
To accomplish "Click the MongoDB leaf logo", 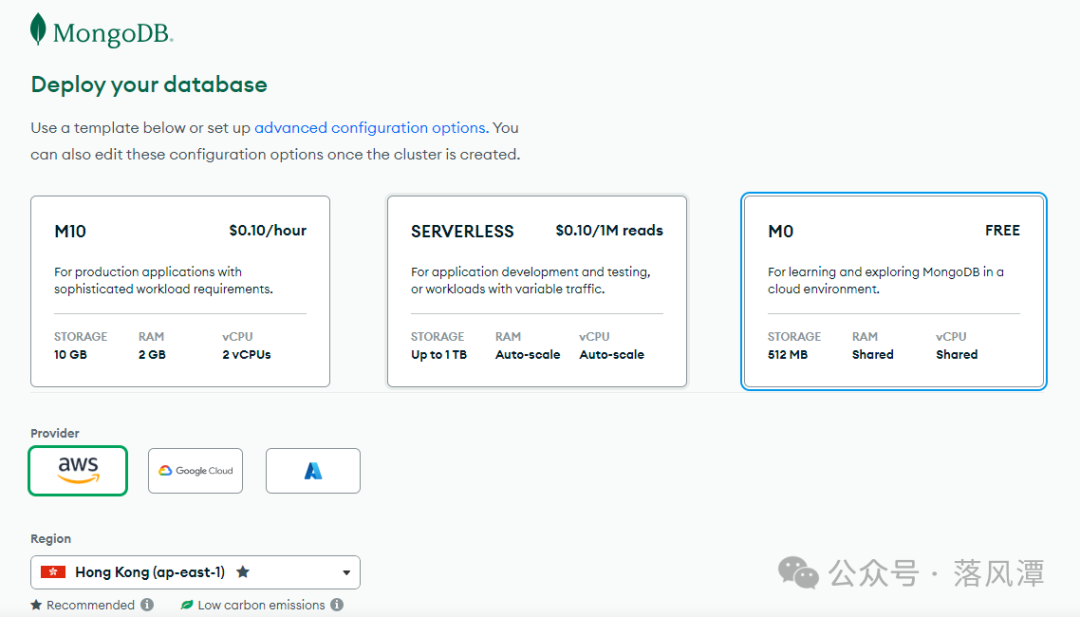I will pos(39,30).
